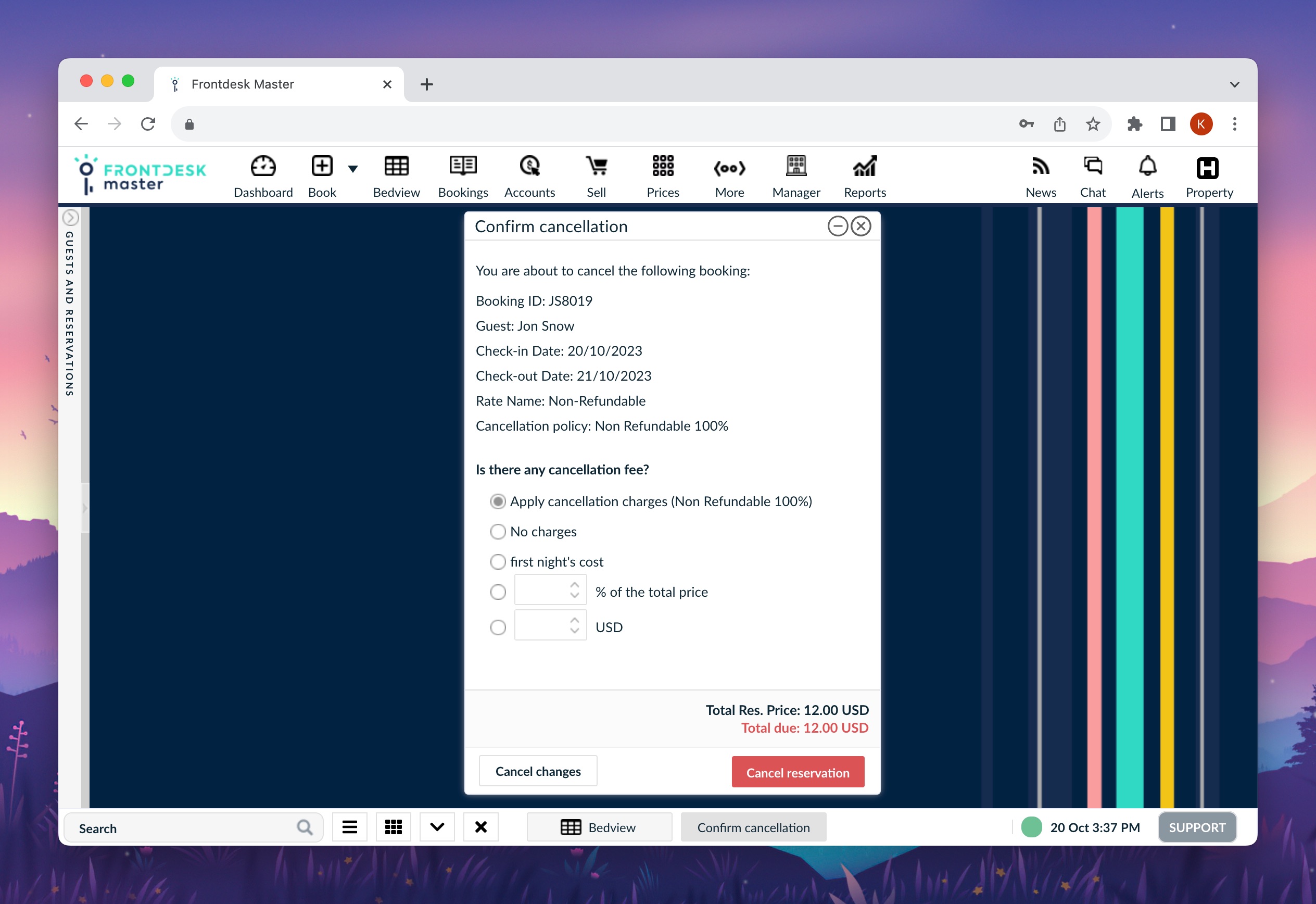Open the K profile avatar
Screen dimensions: 1316x904
click(x=1201, y=124)
